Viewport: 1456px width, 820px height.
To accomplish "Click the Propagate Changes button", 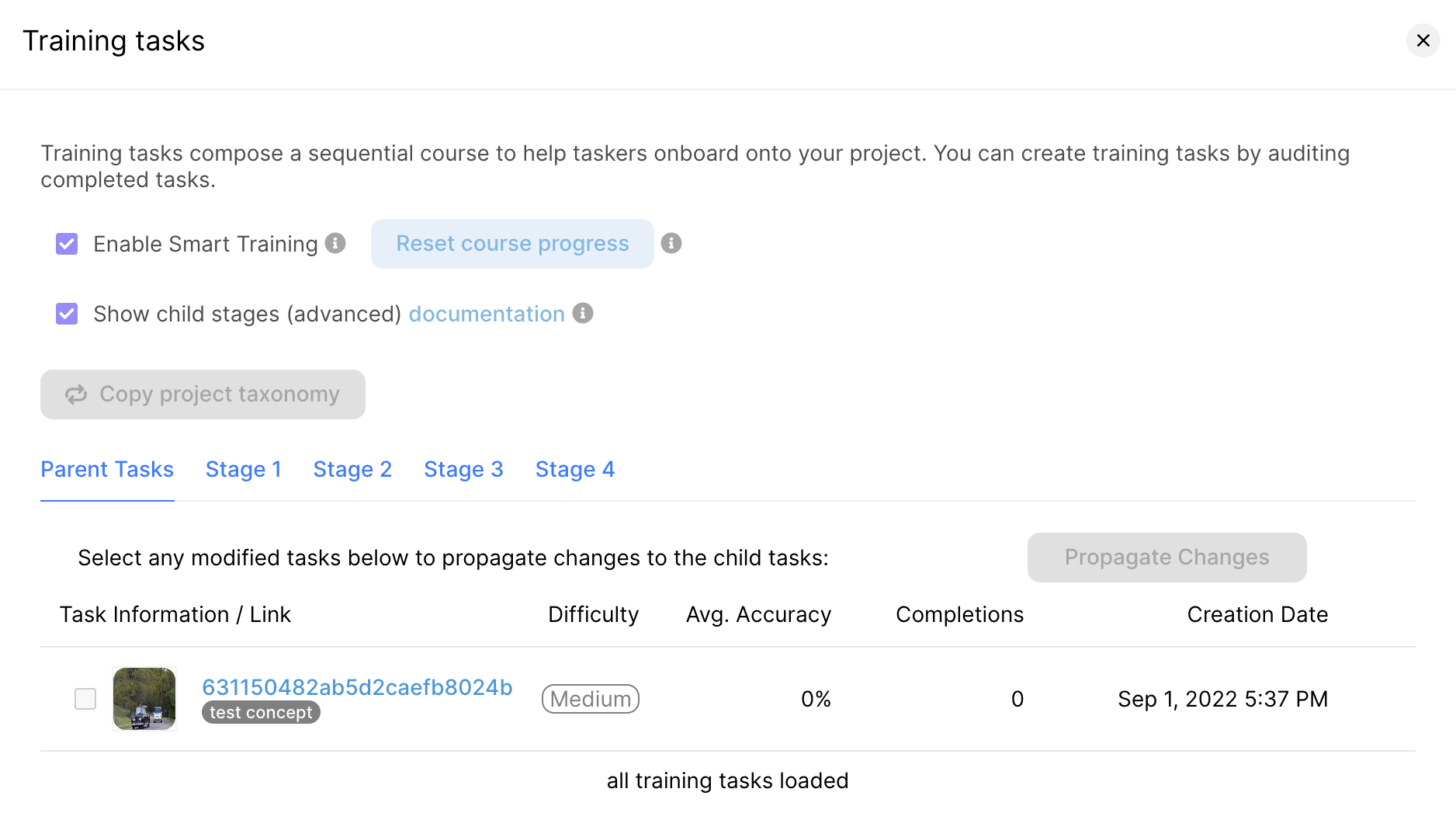I will [x=1167, y=558].
